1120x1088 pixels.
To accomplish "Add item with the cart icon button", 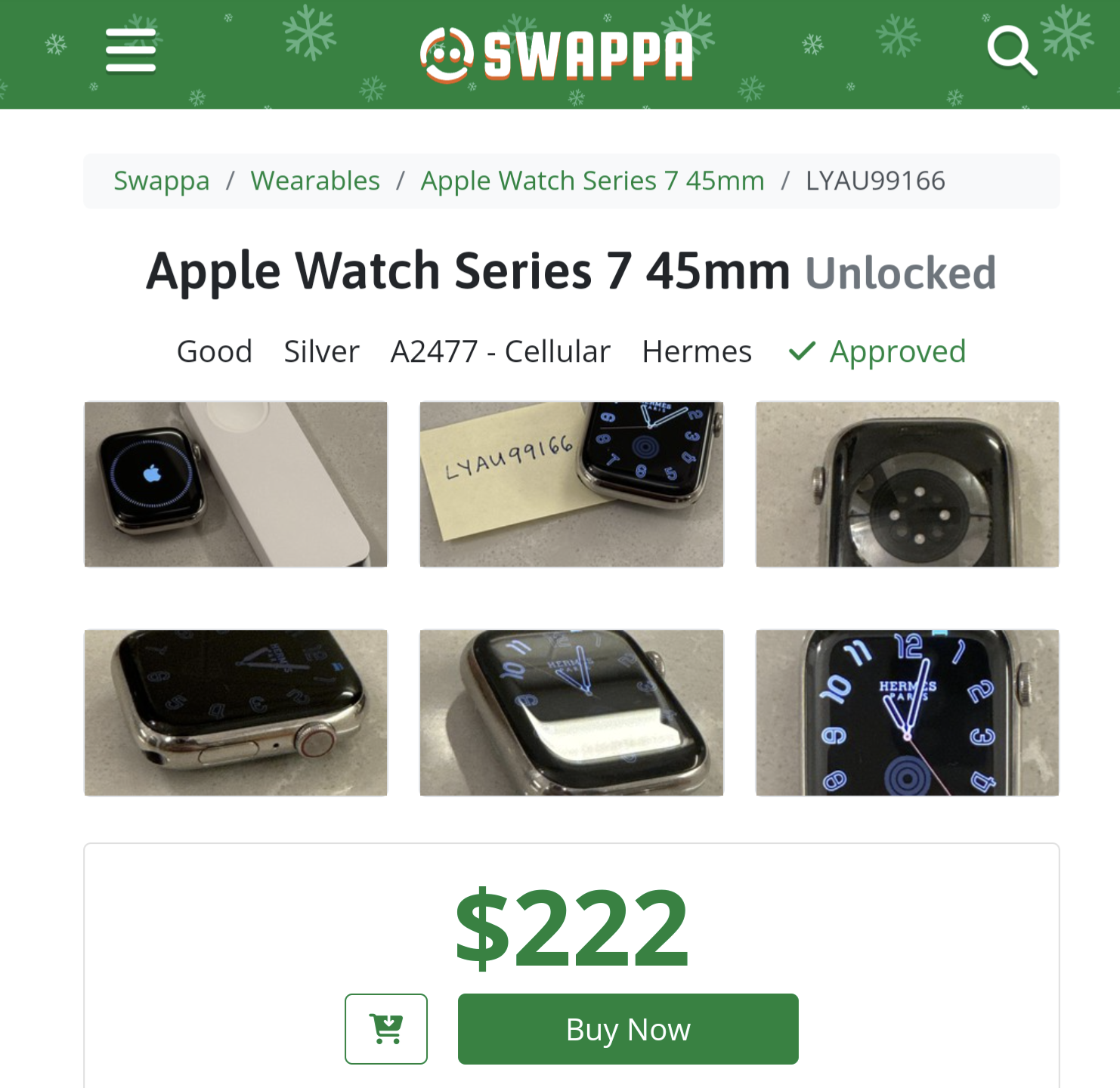I will pyautogui.click(x=386, y=1029).
